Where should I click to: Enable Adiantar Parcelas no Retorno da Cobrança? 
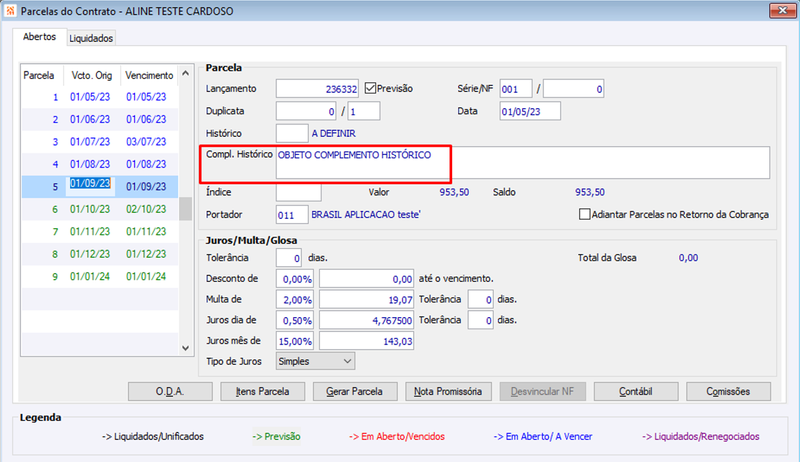(584, 214)
